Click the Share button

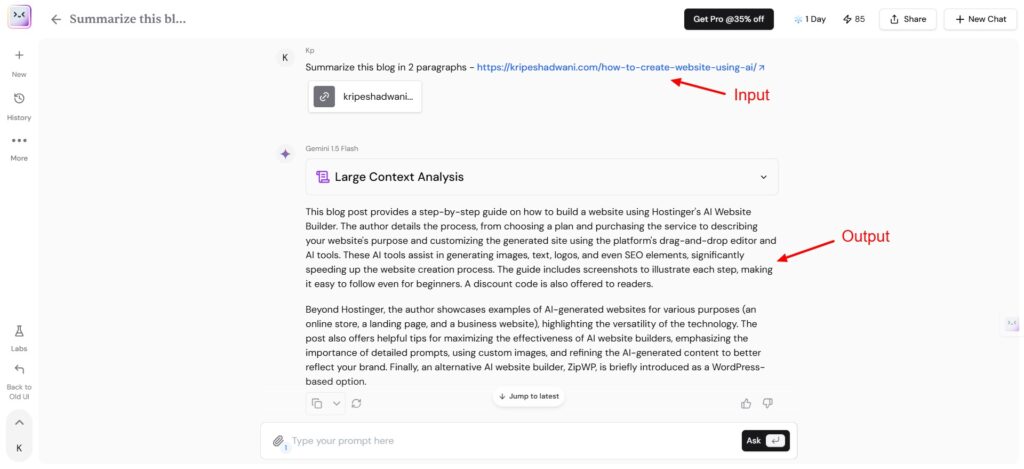[907, 19]
